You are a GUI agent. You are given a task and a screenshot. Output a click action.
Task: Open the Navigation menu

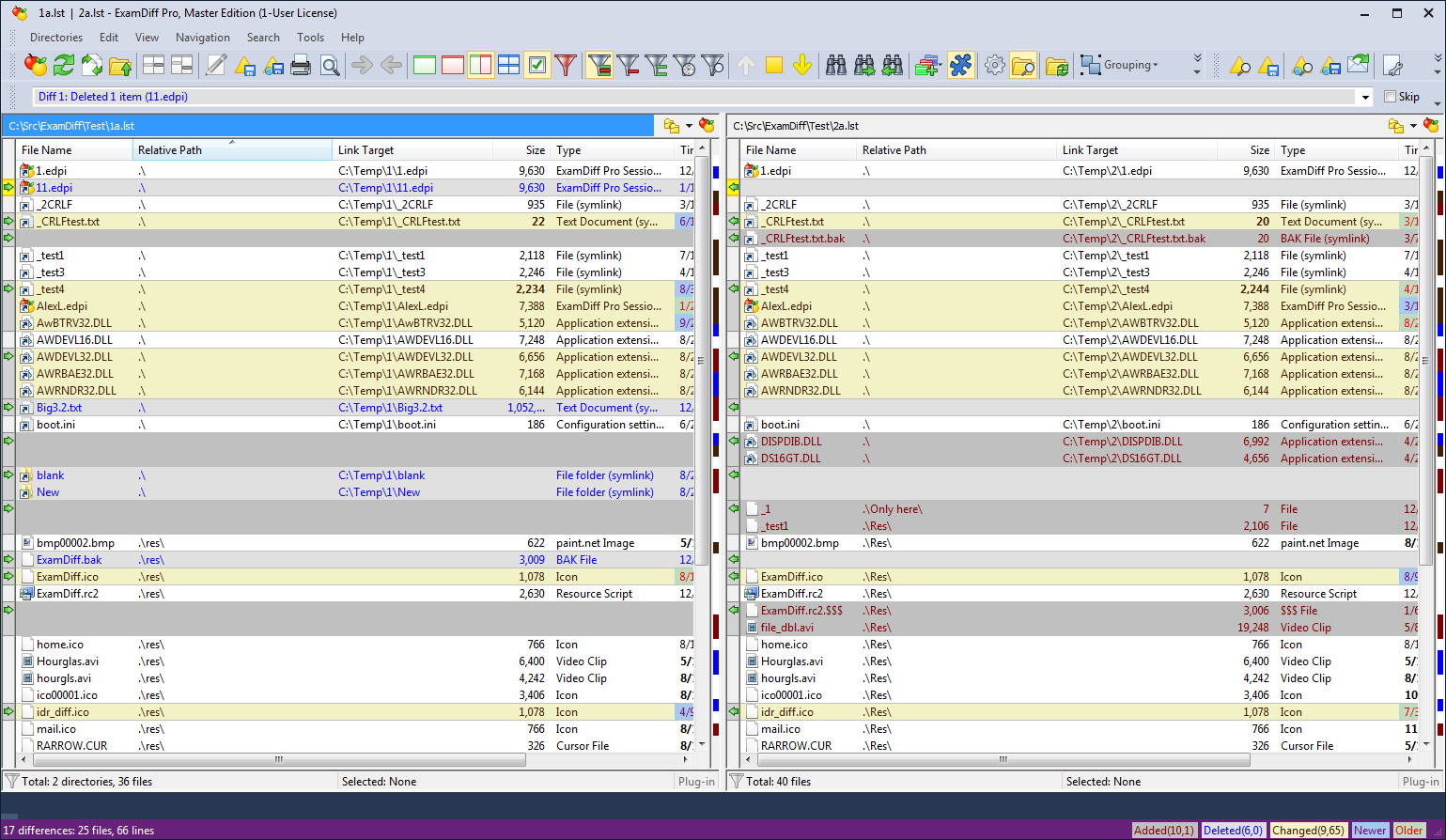tap(203, 38)
